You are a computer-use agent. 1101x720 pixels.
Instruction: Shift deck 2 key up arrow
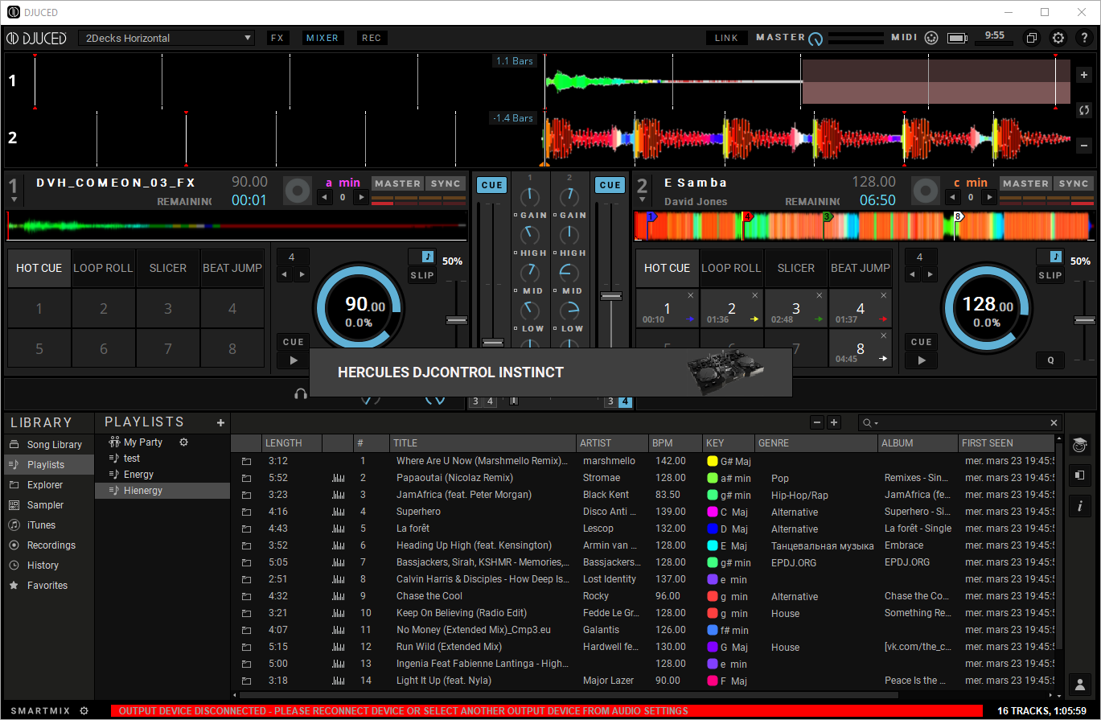[x=989, y=197]
